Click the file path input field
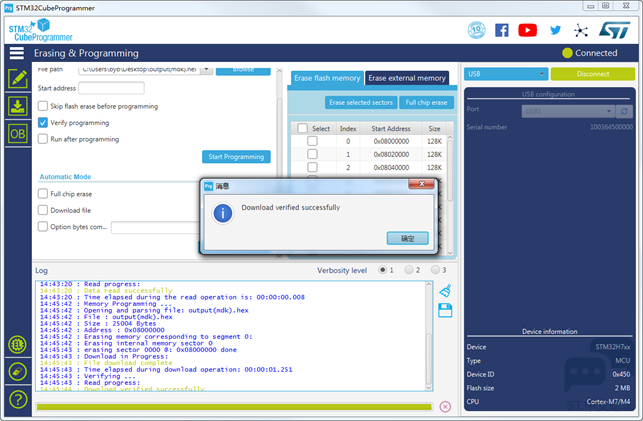Screen dimensions: 643x421 point(139,70)
